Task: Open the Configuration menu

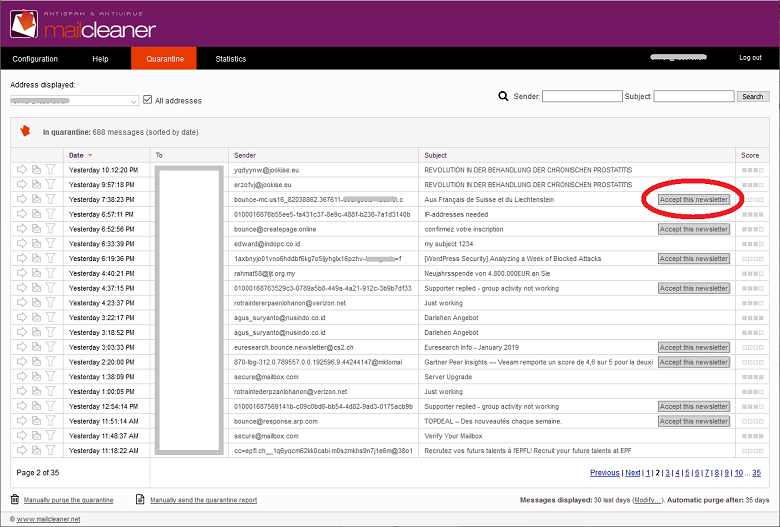Action: coord(35,59)
